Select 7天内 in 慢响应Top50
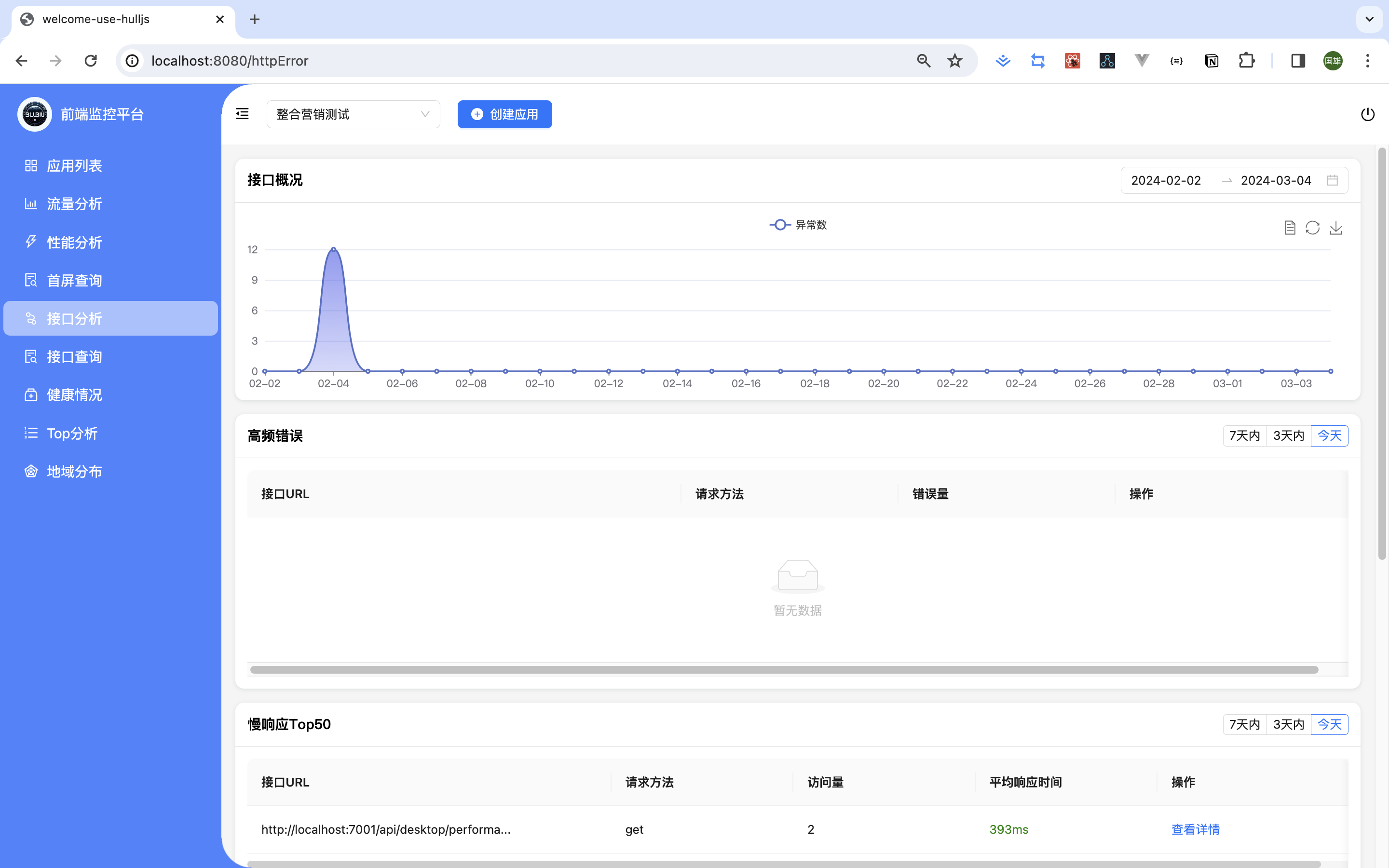The height and width of the screenshot is (868, 1389). (x=1244, y=724)
